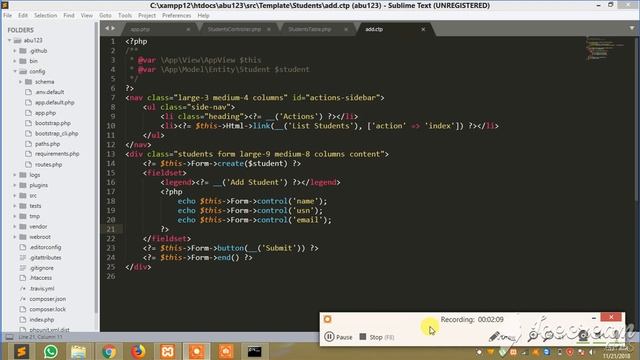
Task: Open the Help menu
Action: click(x=203, y=16)
